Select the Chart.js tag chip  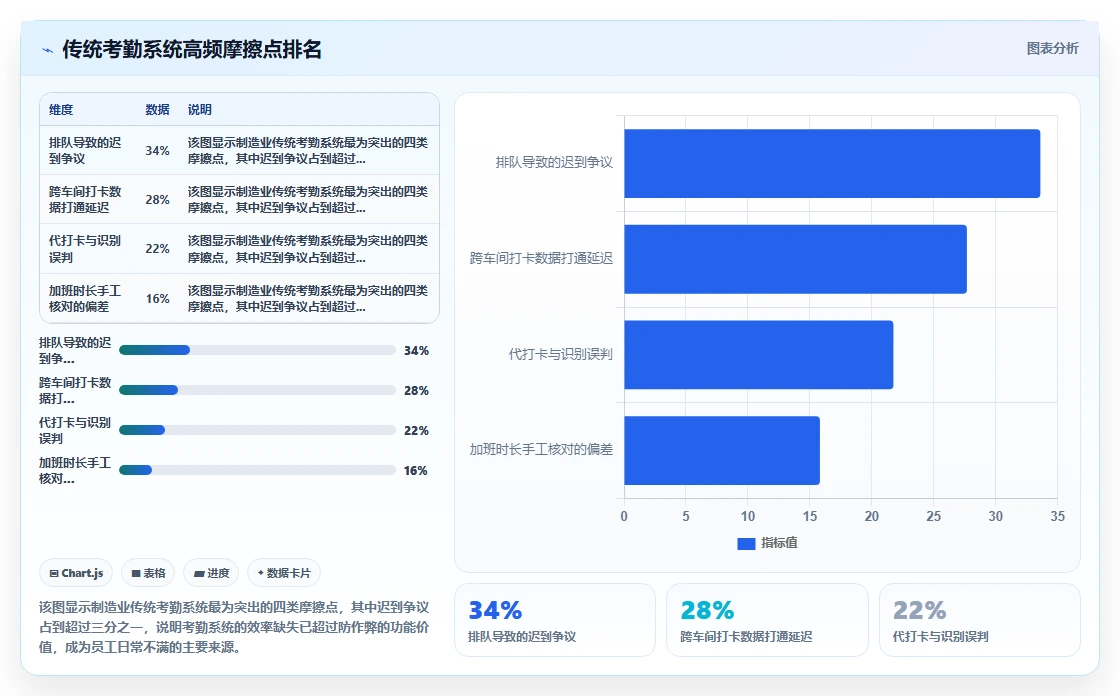pyautogui.click(x=76, y=573)
